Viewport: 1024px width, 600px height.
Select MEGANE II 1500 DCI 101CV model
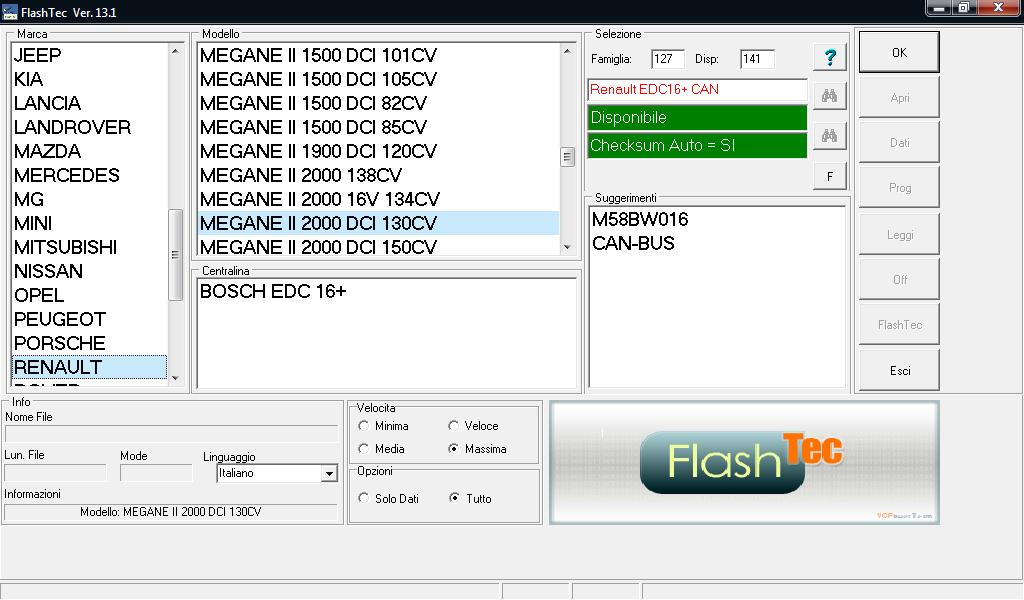[378, 55]
